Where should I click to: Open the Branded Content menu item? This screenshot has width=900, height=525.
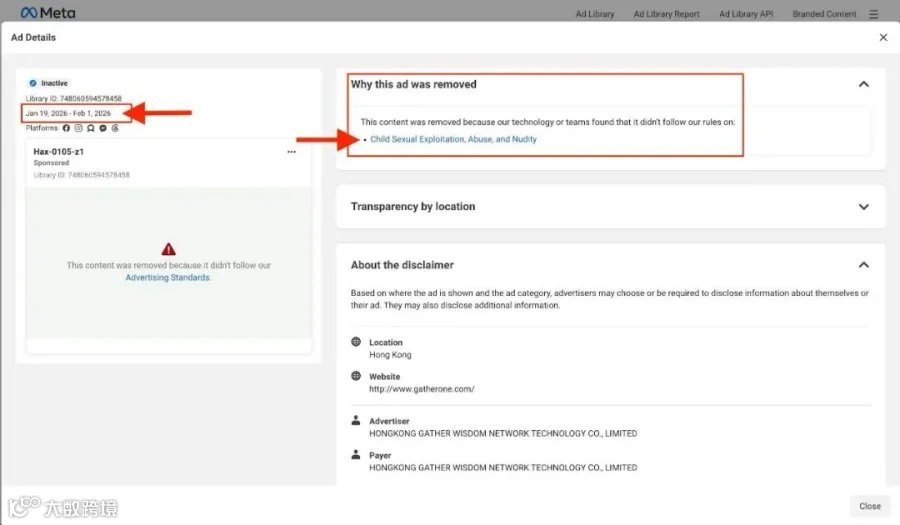click(824, 14)
